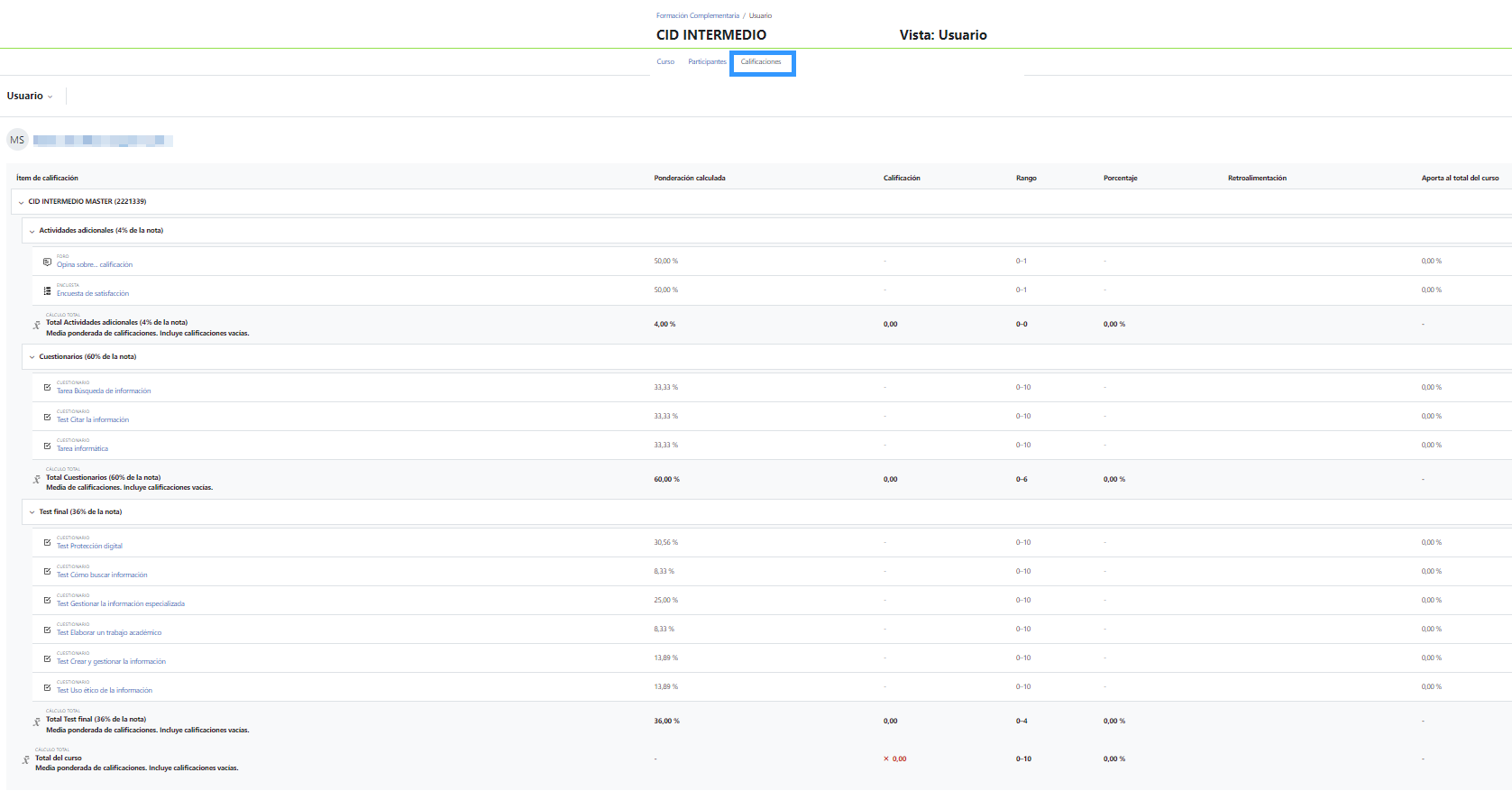Click the forum icon beside Opina sobre calificación

[47, 262]
